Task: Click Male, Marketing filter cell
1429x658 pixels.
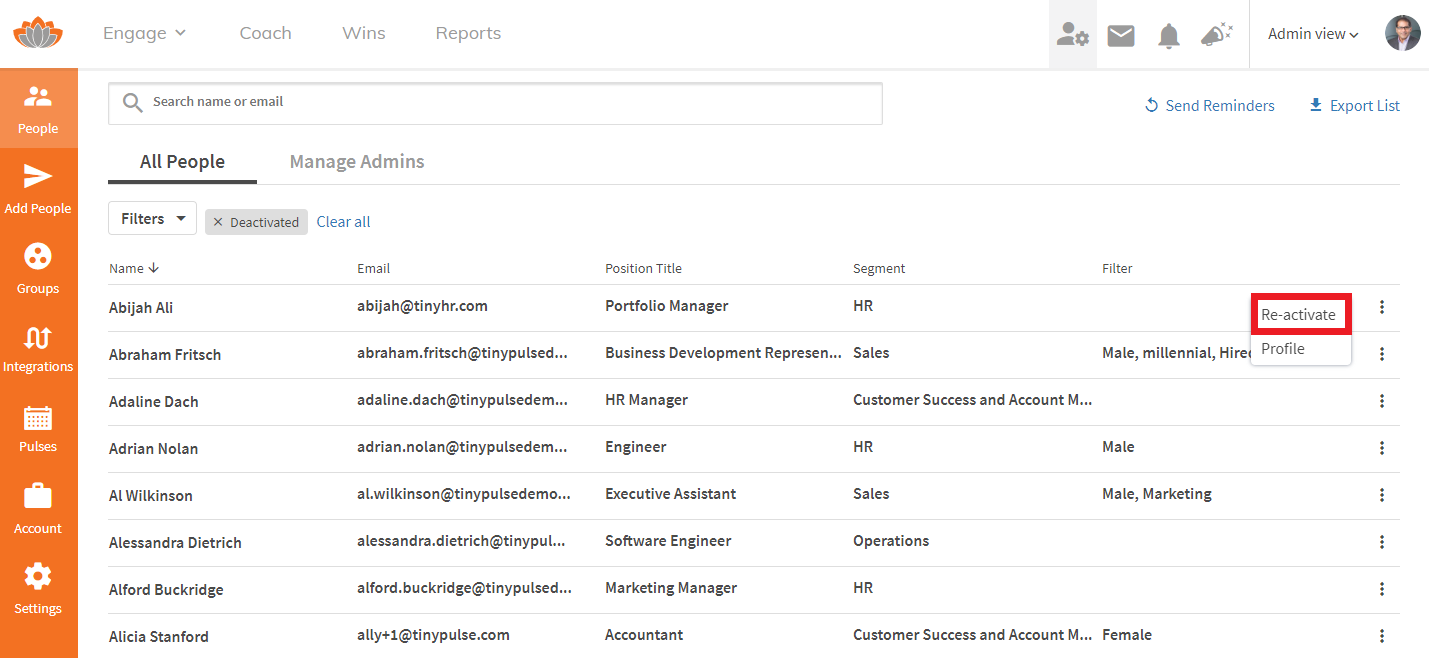Action: point(1157,494)
